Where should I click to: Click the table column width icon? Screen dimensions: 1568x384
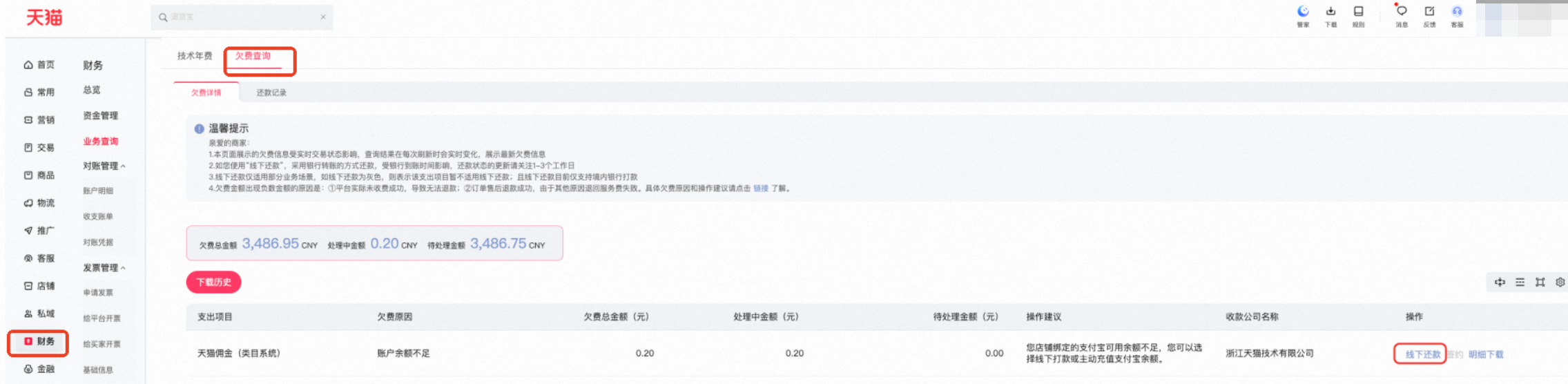pos(1500,282)
